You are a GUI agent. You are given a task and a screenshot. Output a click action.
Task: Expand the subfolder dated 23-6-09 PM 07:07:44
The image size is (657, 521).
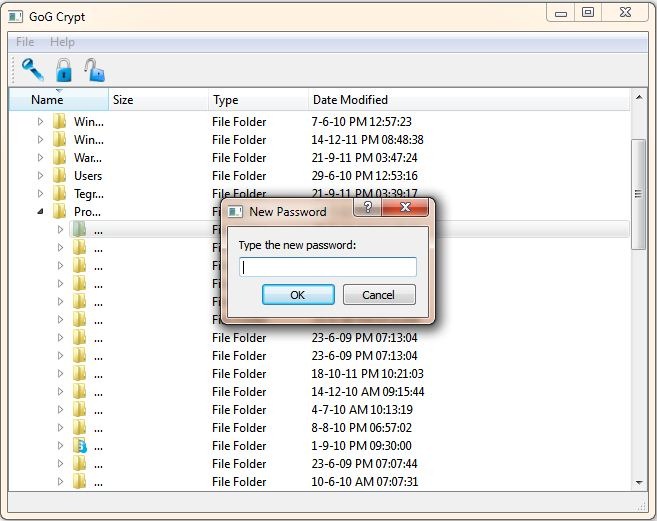tap(60, 464)
